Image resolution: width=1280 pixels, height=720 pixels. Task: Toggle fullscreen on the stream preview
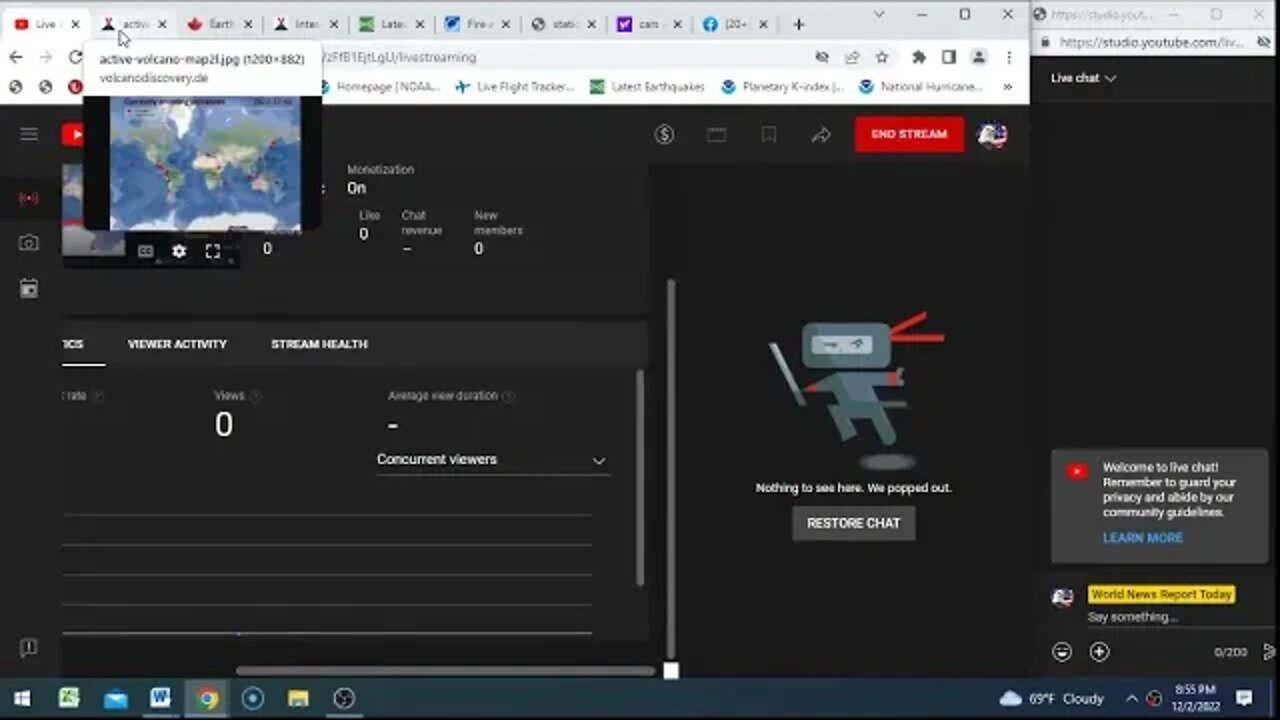[x=212, y=251]
